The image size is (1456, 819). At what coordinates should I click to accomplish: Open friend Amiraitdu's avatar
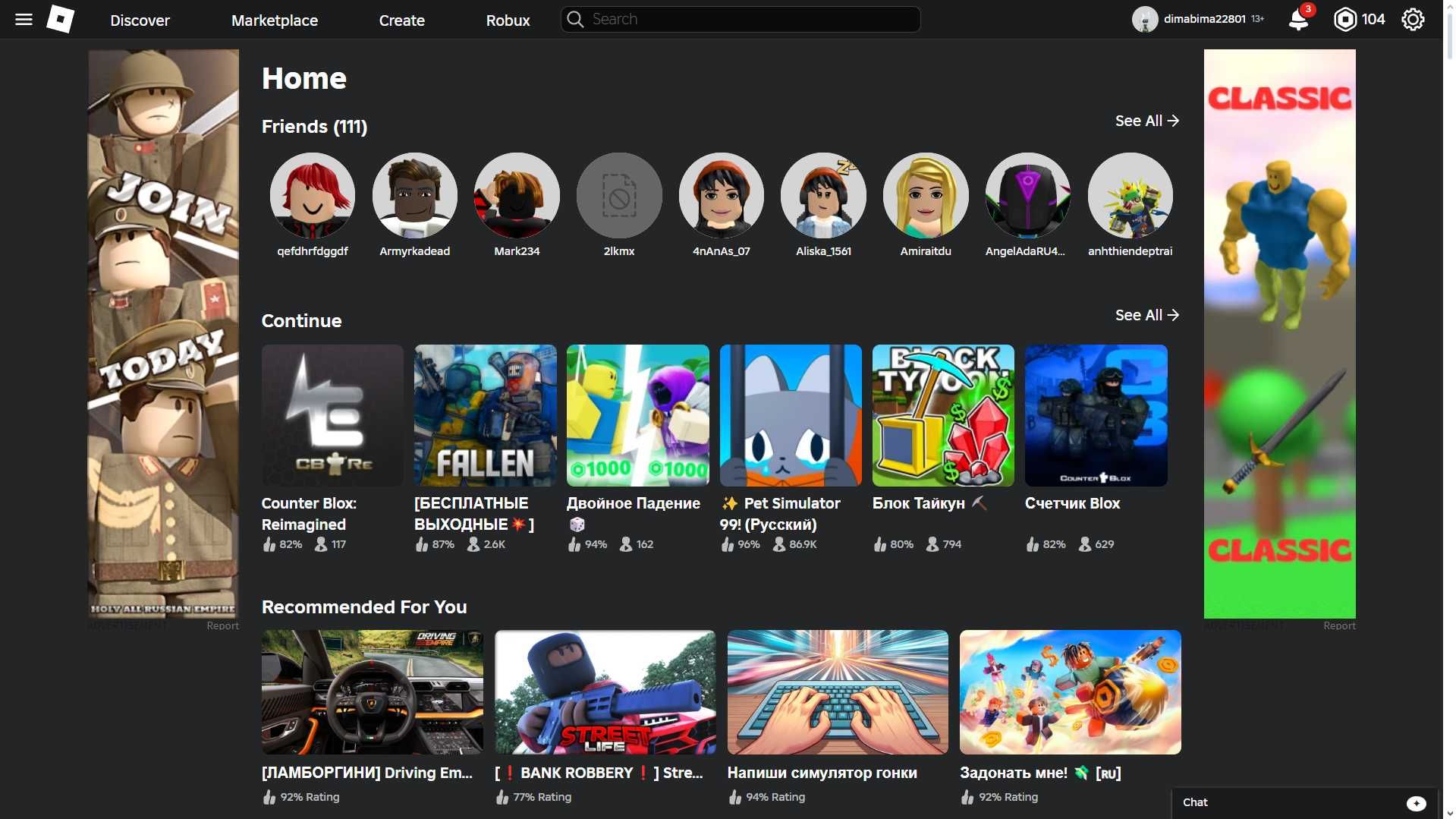coord(926,196)
